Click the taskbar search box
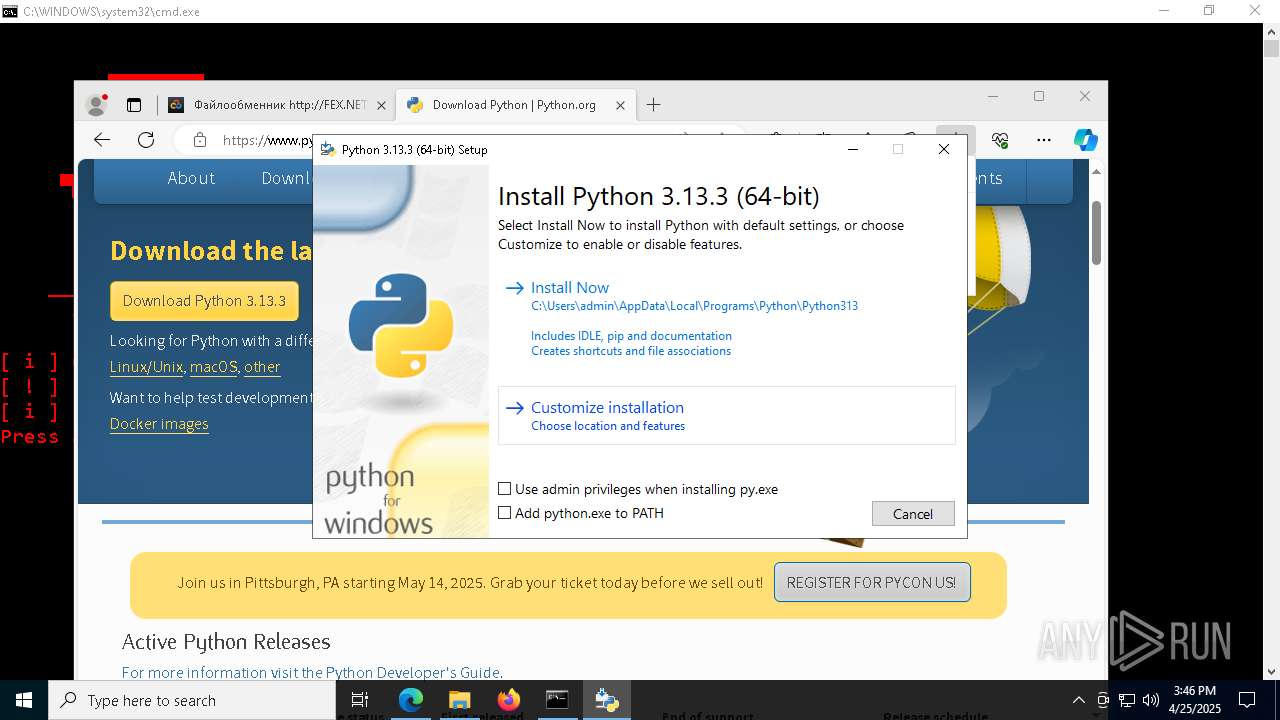 click(x=192, y=700)
